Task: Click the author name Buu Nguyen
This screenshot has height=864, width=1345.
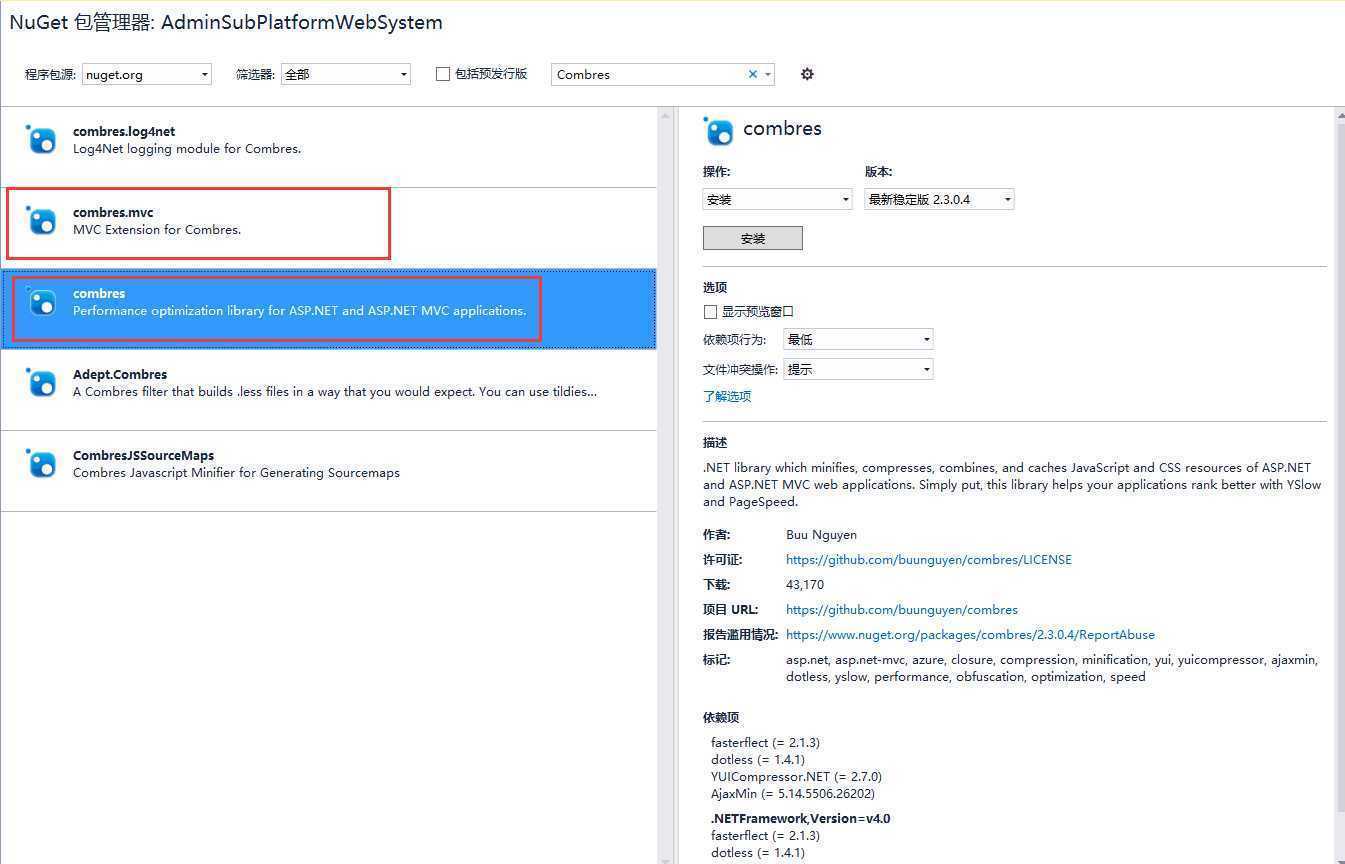Action: pyautogui.click(x=821, y=535)
